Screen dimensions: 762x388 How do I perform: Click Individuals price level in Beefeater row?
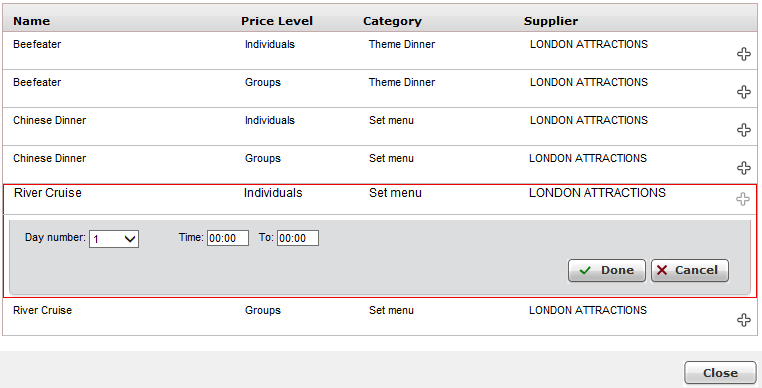270,44
